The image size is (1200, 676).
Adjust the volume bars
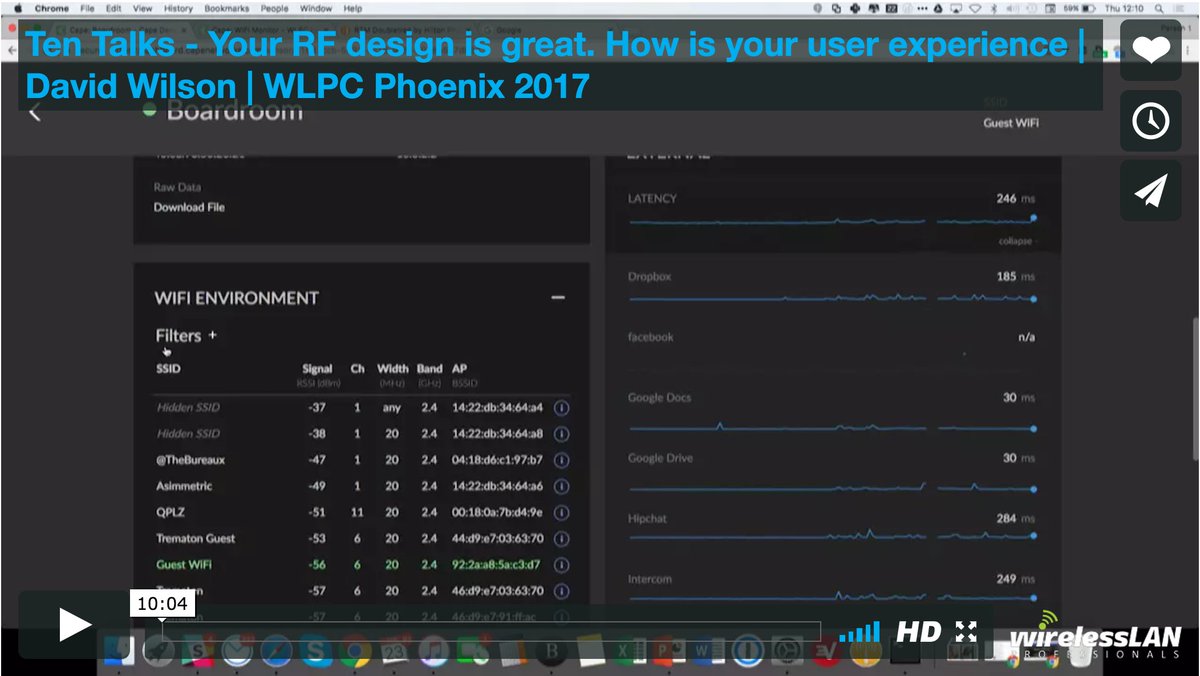coord(860,632)
